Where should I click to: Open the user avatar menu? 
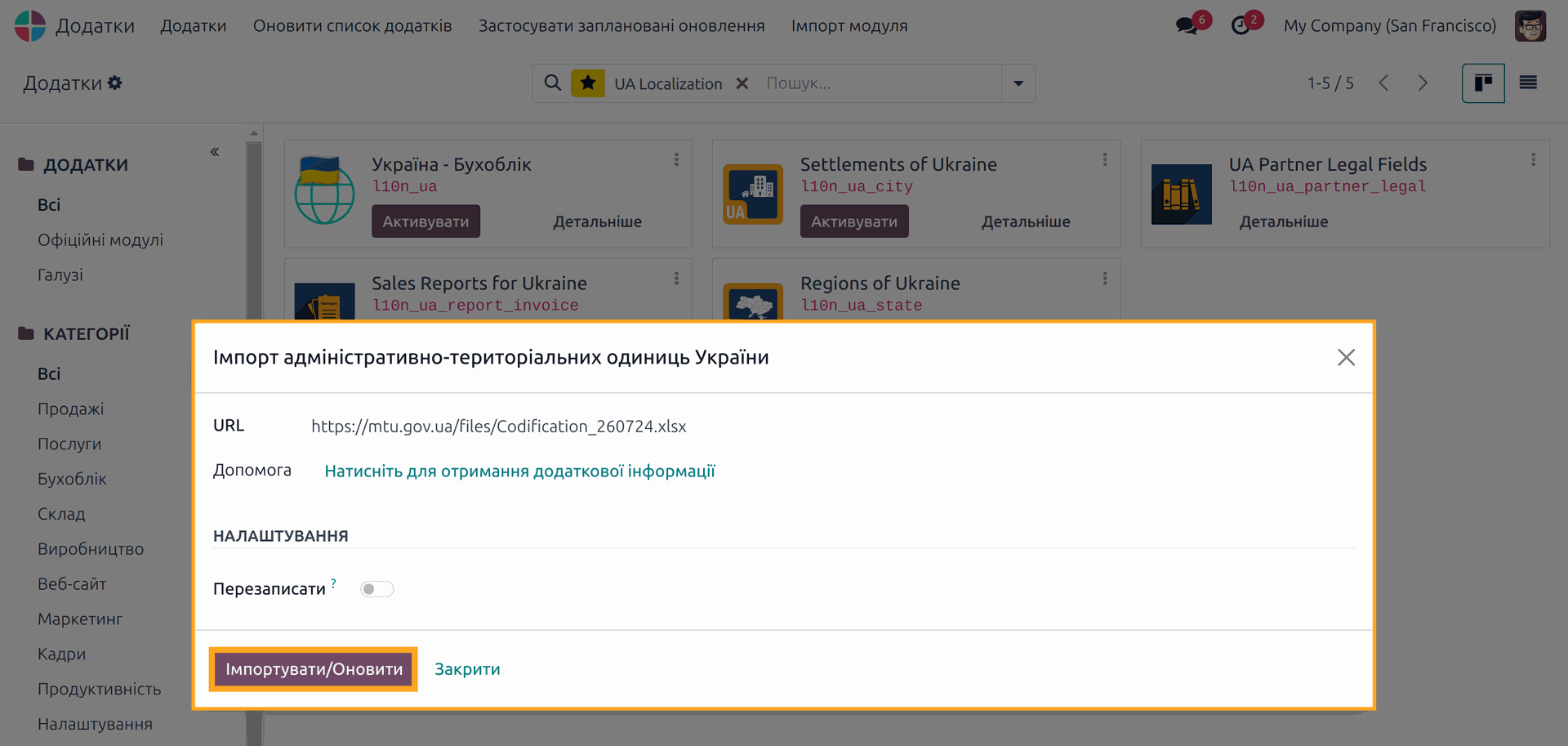pyautogui.click(x=1530, y=25)
